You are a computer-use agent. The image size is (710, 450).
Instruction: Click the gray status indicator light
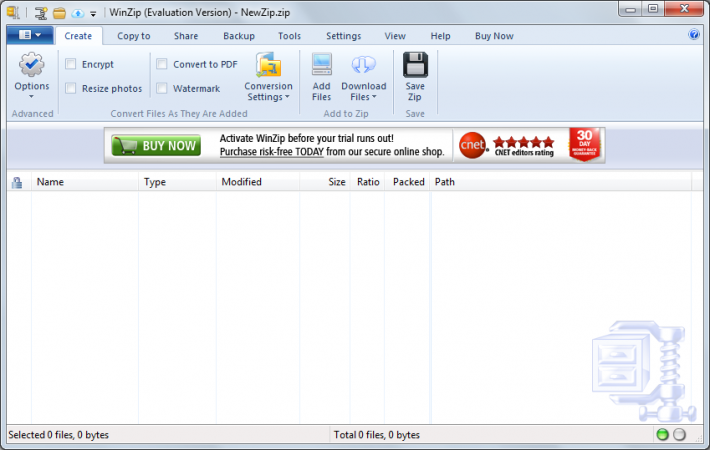click(679, 435)
